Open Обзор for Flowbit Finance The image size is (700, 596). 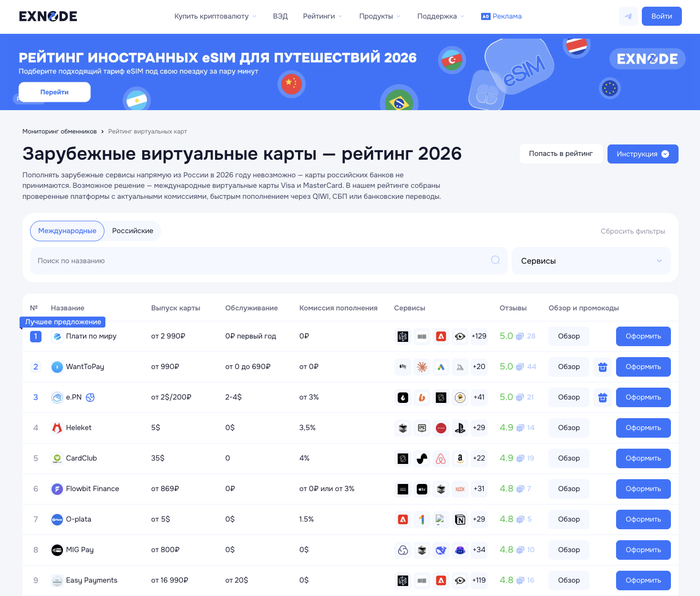pos(569,489)
